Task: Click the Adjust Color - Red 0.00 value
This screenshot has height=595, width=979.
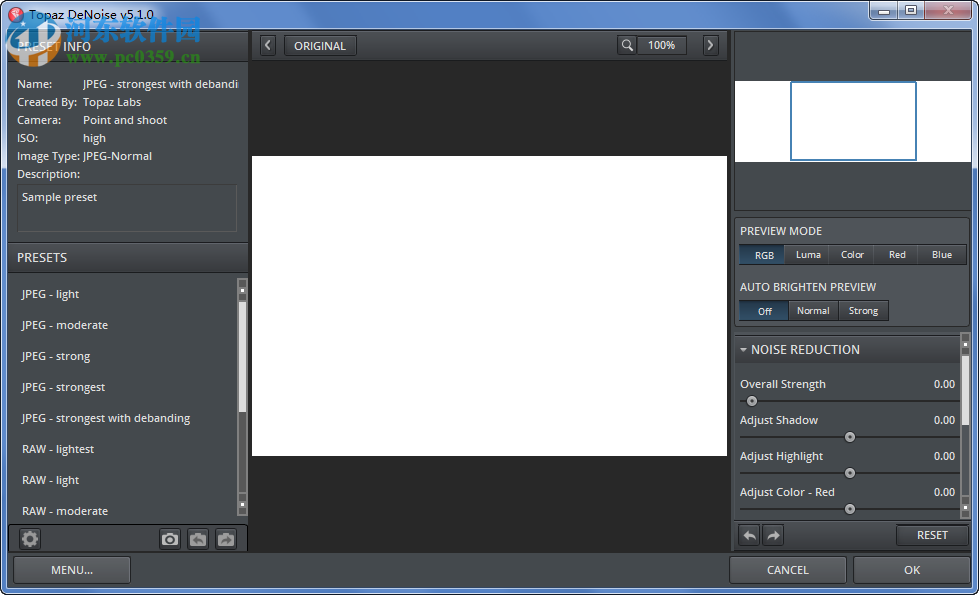Action: [944, 493]
